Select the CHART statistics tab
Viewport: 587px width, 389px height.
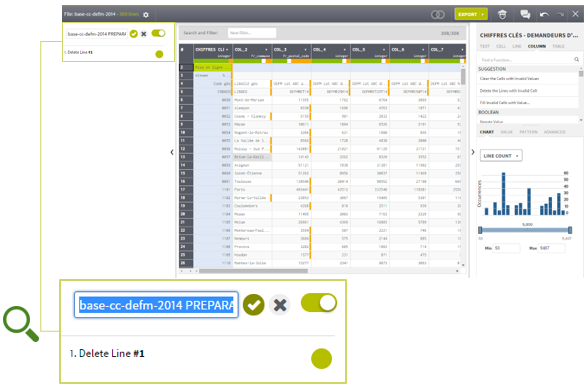click(x=487, y=132)
